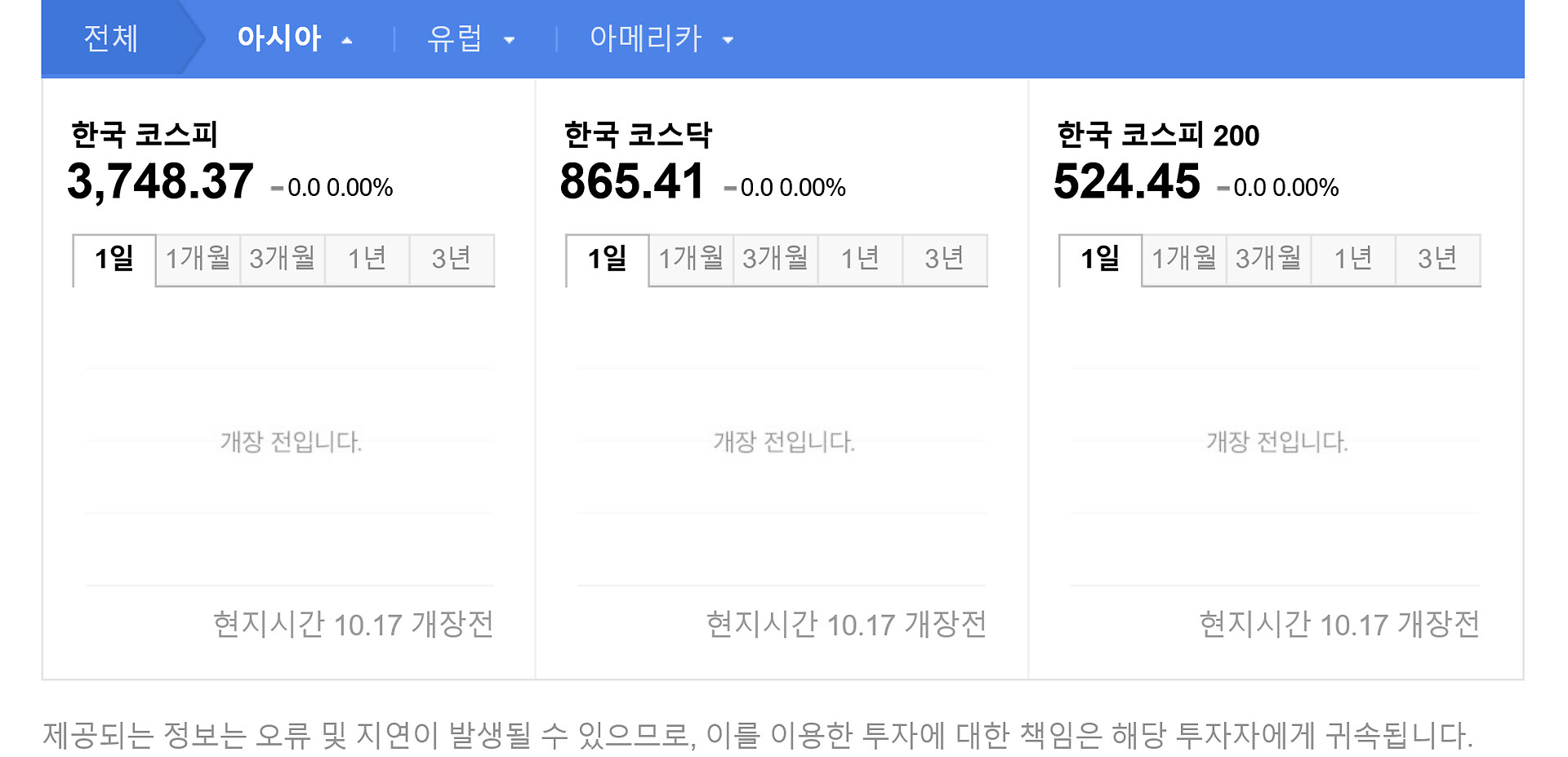The width and height of the screenshot is (1568, 757).
Task: Switch to the 유럽 tab
Action: 455,38
